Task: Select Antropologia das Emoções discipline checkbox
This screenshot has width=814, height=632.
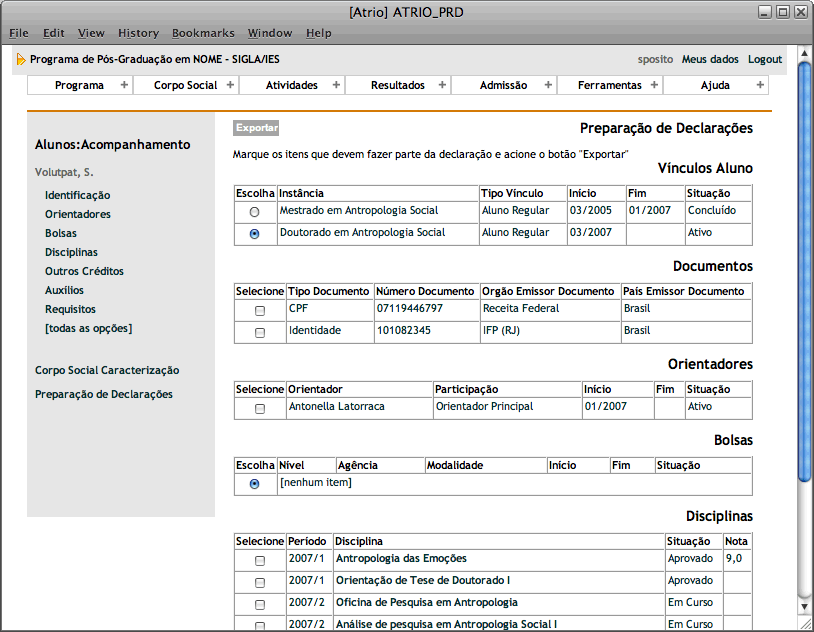Action: [x=260, y=561]
